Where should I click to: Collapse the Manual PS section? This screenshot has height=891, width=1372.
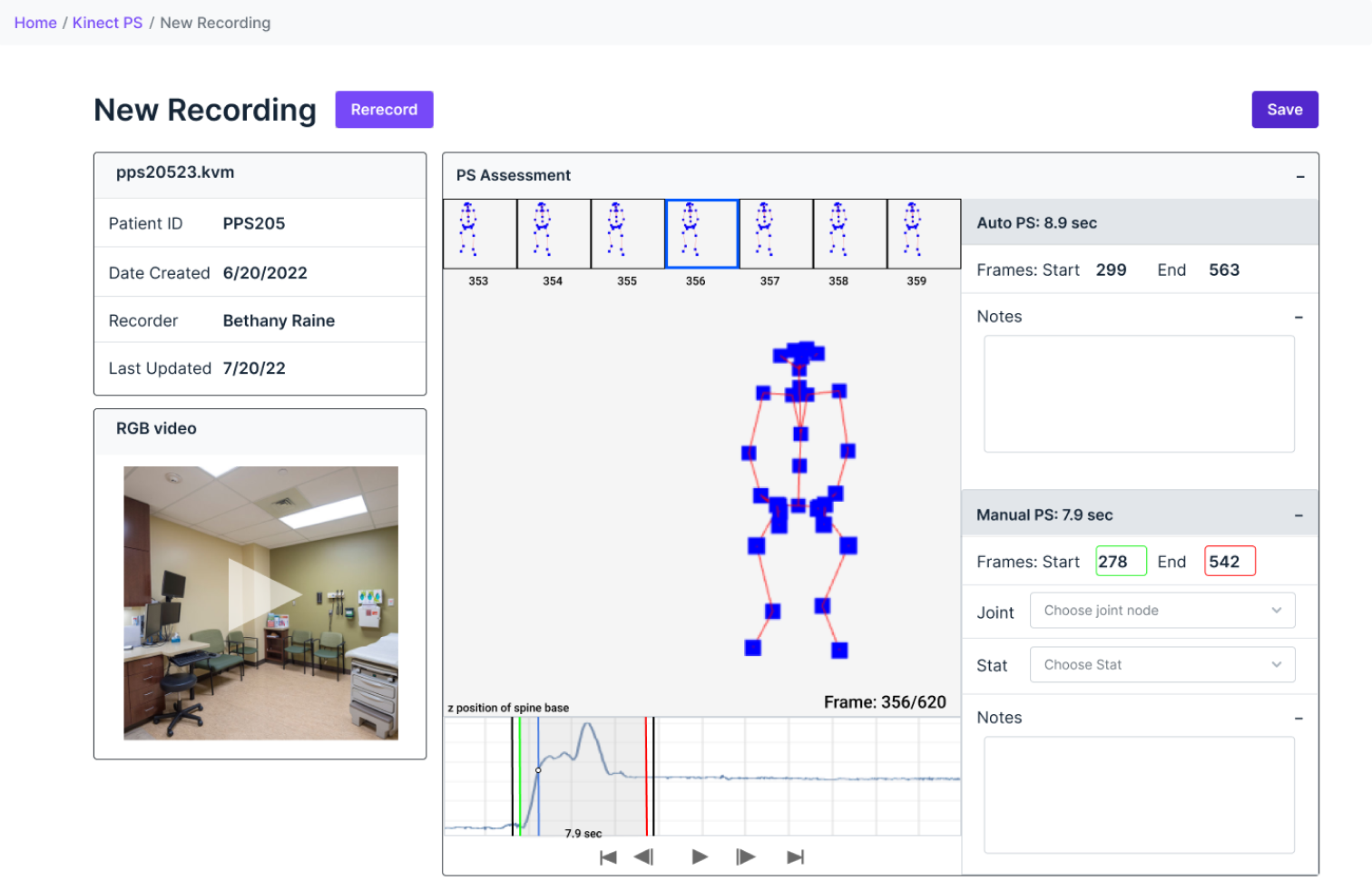(x=1298, y=515)
